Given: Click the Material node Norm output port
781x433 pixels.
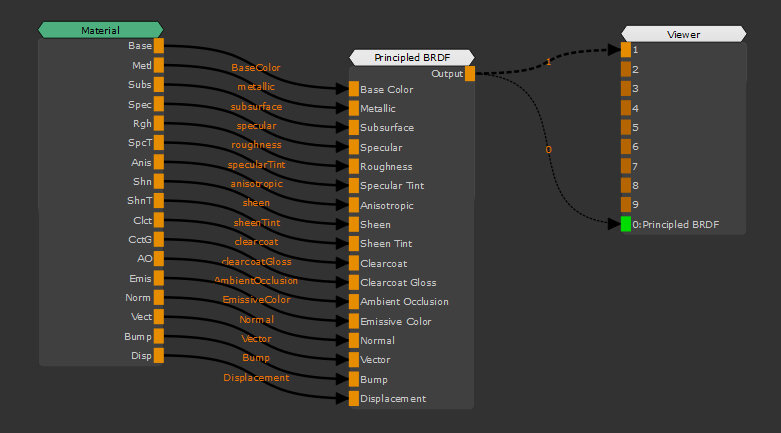Looking at the screenshot, I should [x=159, y=298].
